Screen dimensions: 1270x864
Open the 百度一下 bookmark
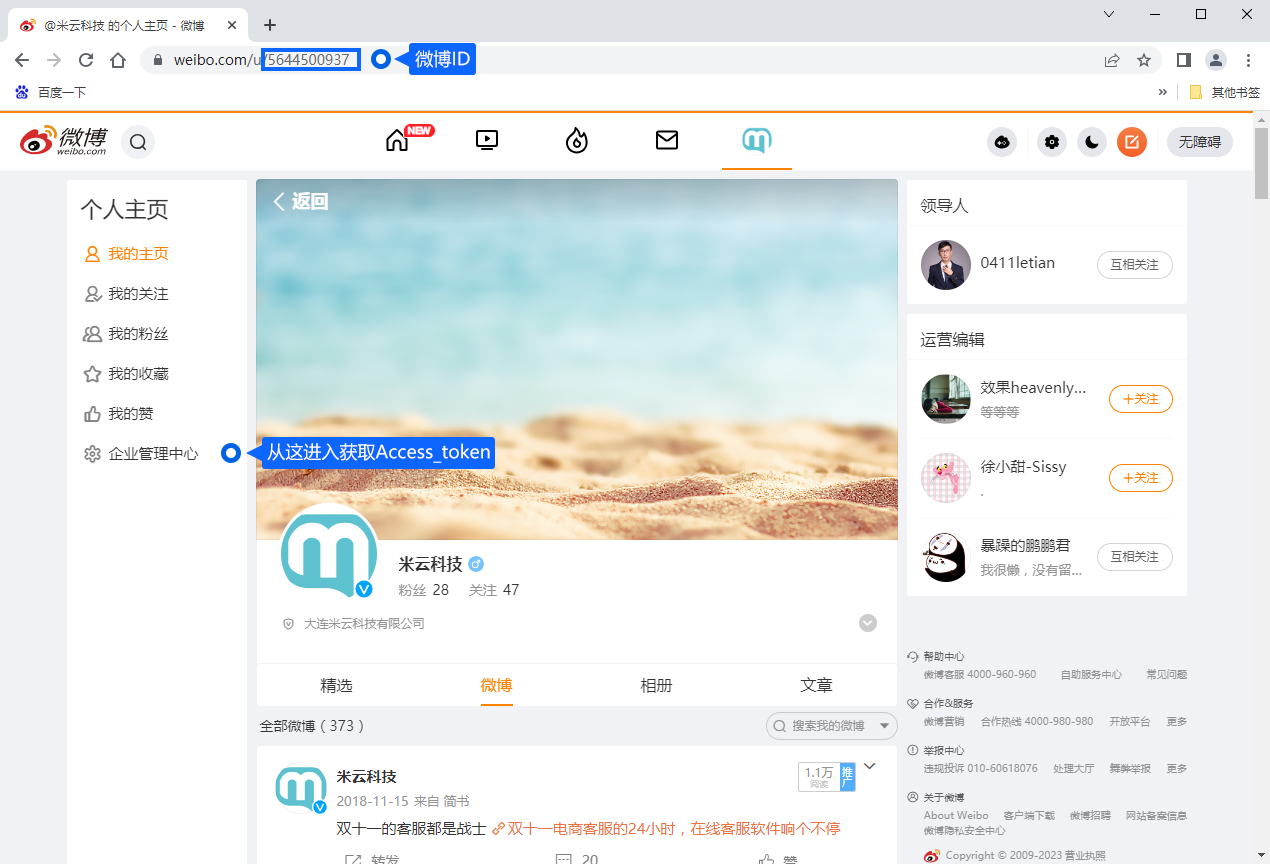coord(51,92)
